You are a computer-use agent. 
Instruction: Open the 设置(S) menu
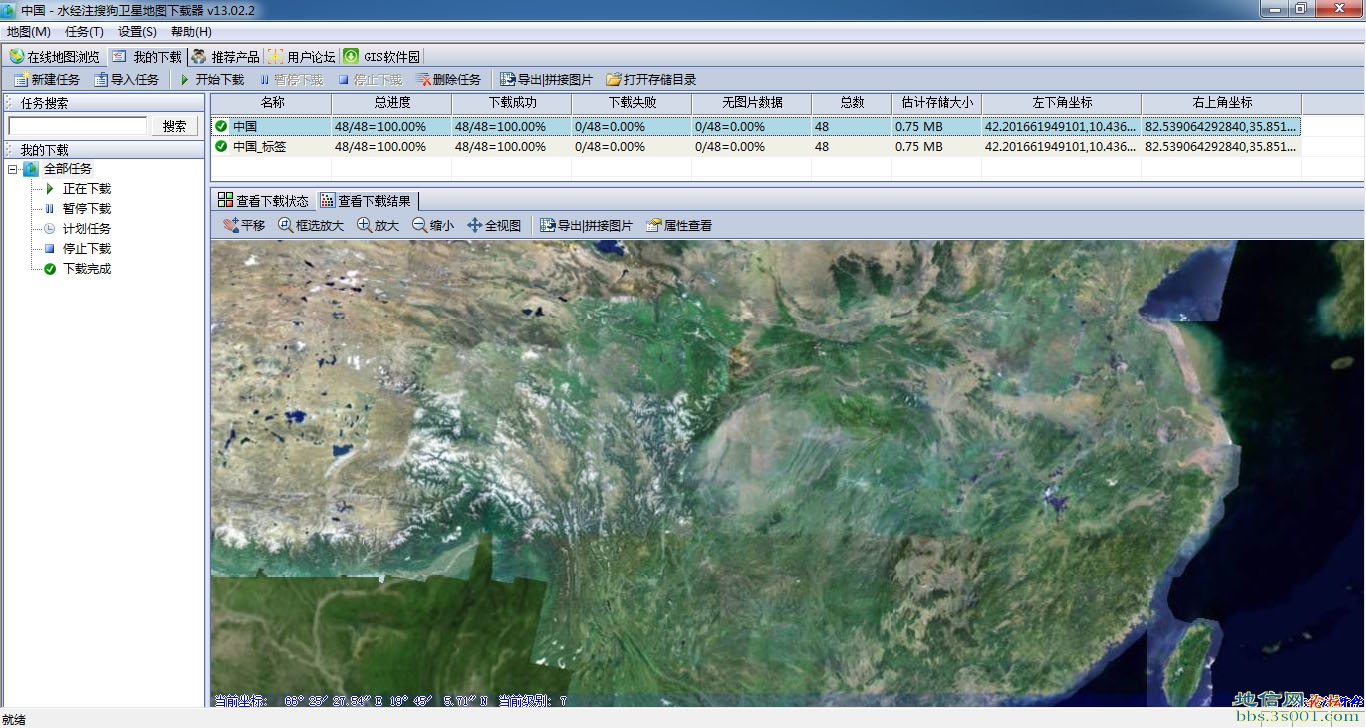(x=137, y=32)
